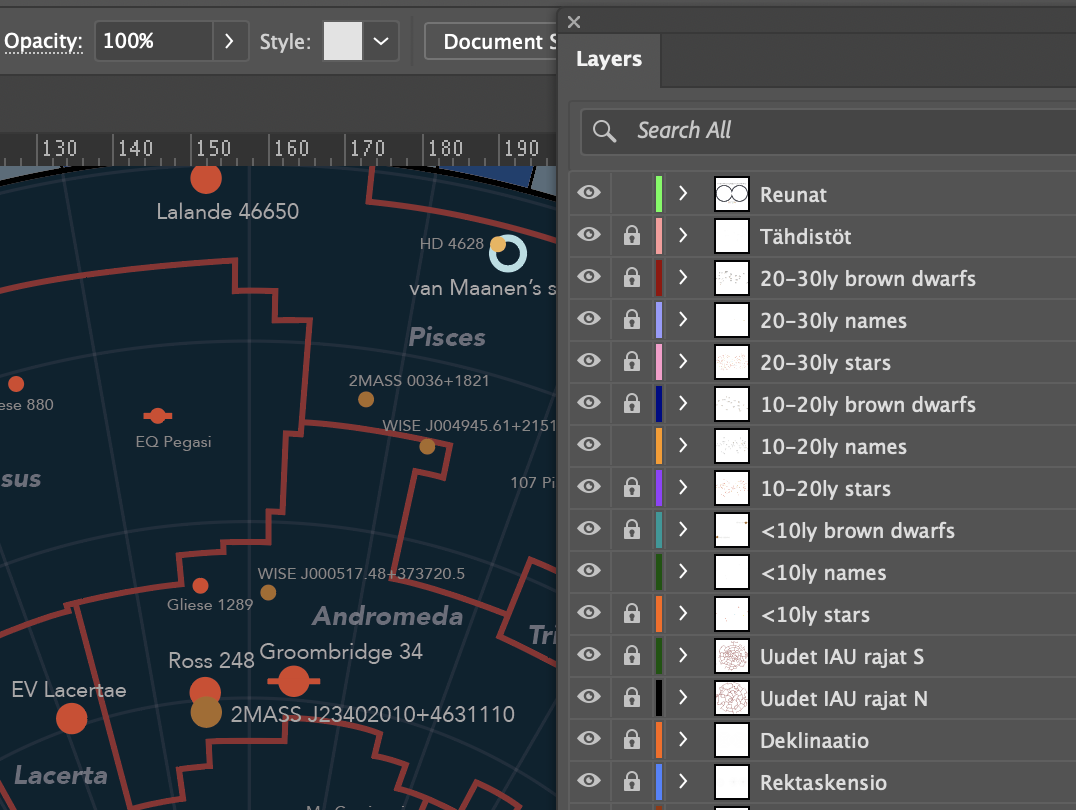1076x810 pixels.
Task: Click the Groombridge 34 label on map
Action: [x=341, y=651]
